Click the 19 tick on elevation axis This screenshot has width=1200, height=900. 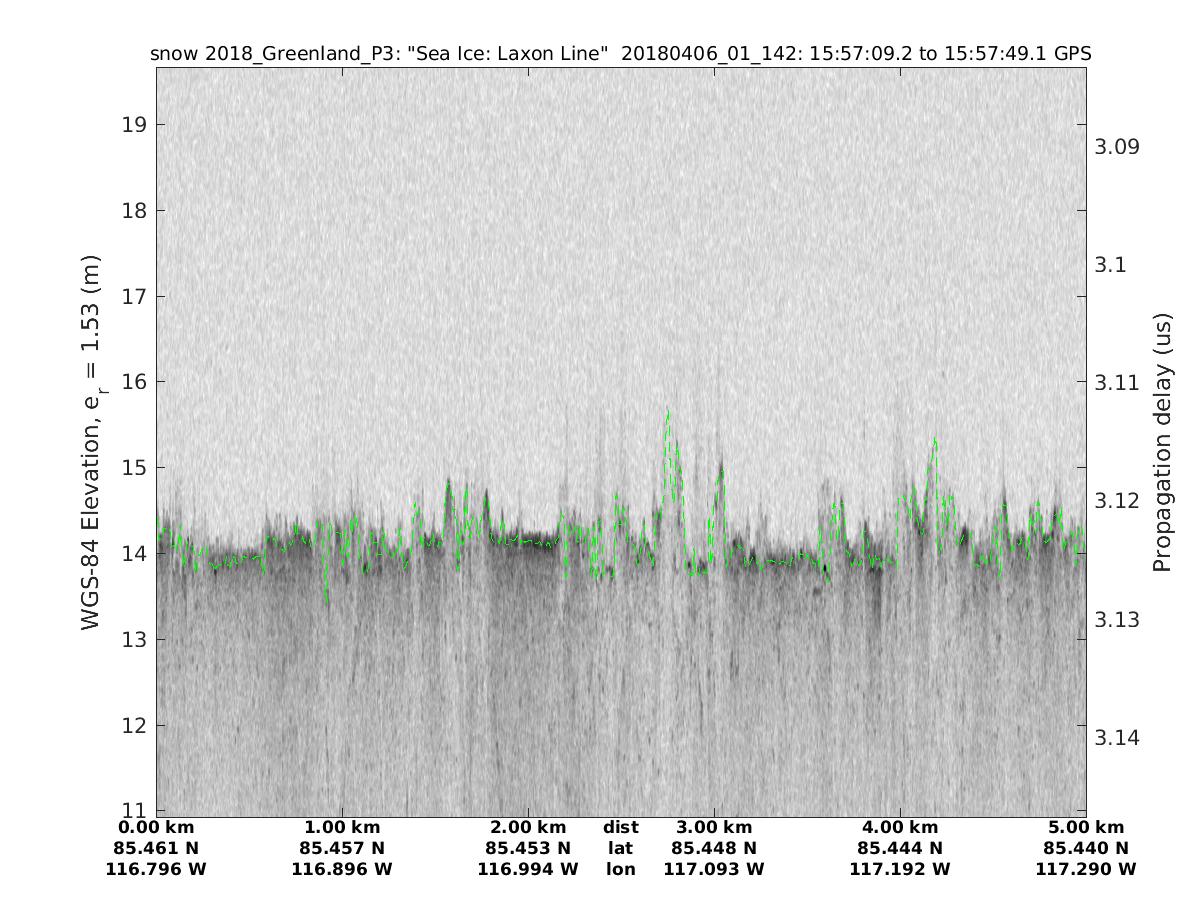pyautogui.click(x=135, y=125)
